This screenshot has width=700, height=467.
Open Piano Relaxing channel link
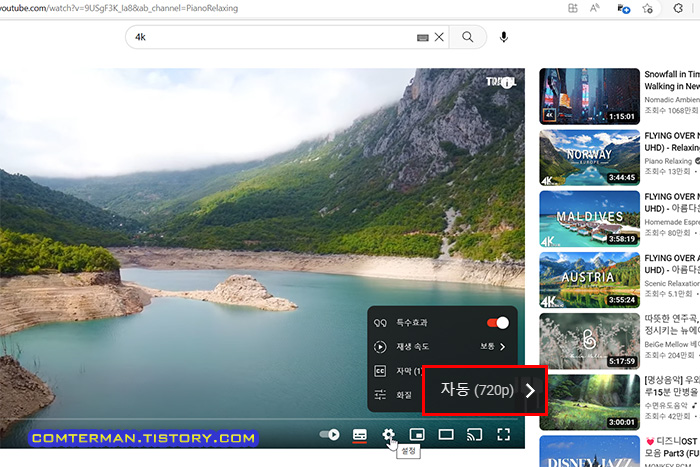(668, 161)
